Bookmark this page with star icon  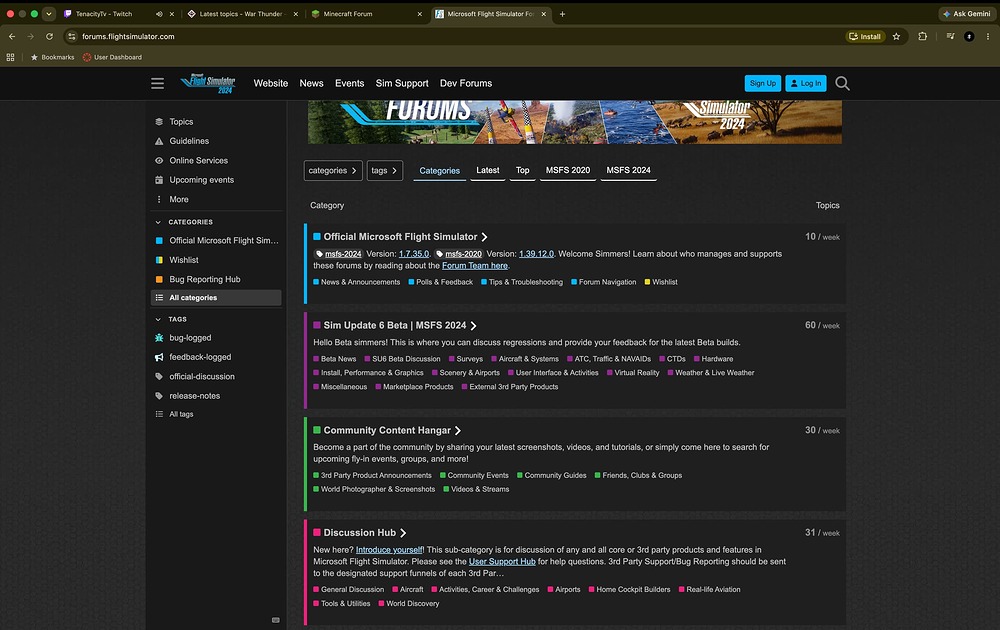point(896,36)
